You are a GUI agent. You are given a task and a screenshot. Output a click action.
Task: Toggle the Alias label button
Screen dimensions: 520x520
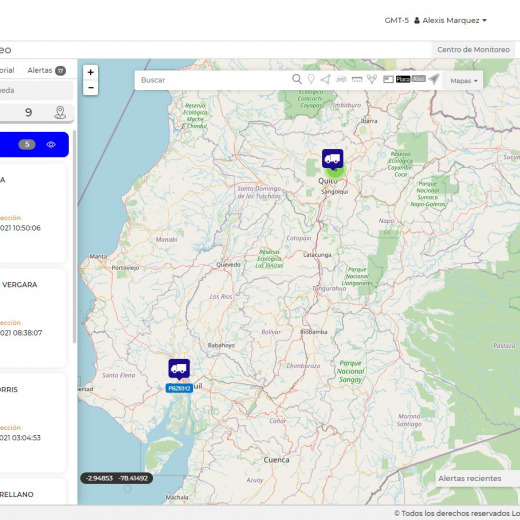(x=419, y=79)
